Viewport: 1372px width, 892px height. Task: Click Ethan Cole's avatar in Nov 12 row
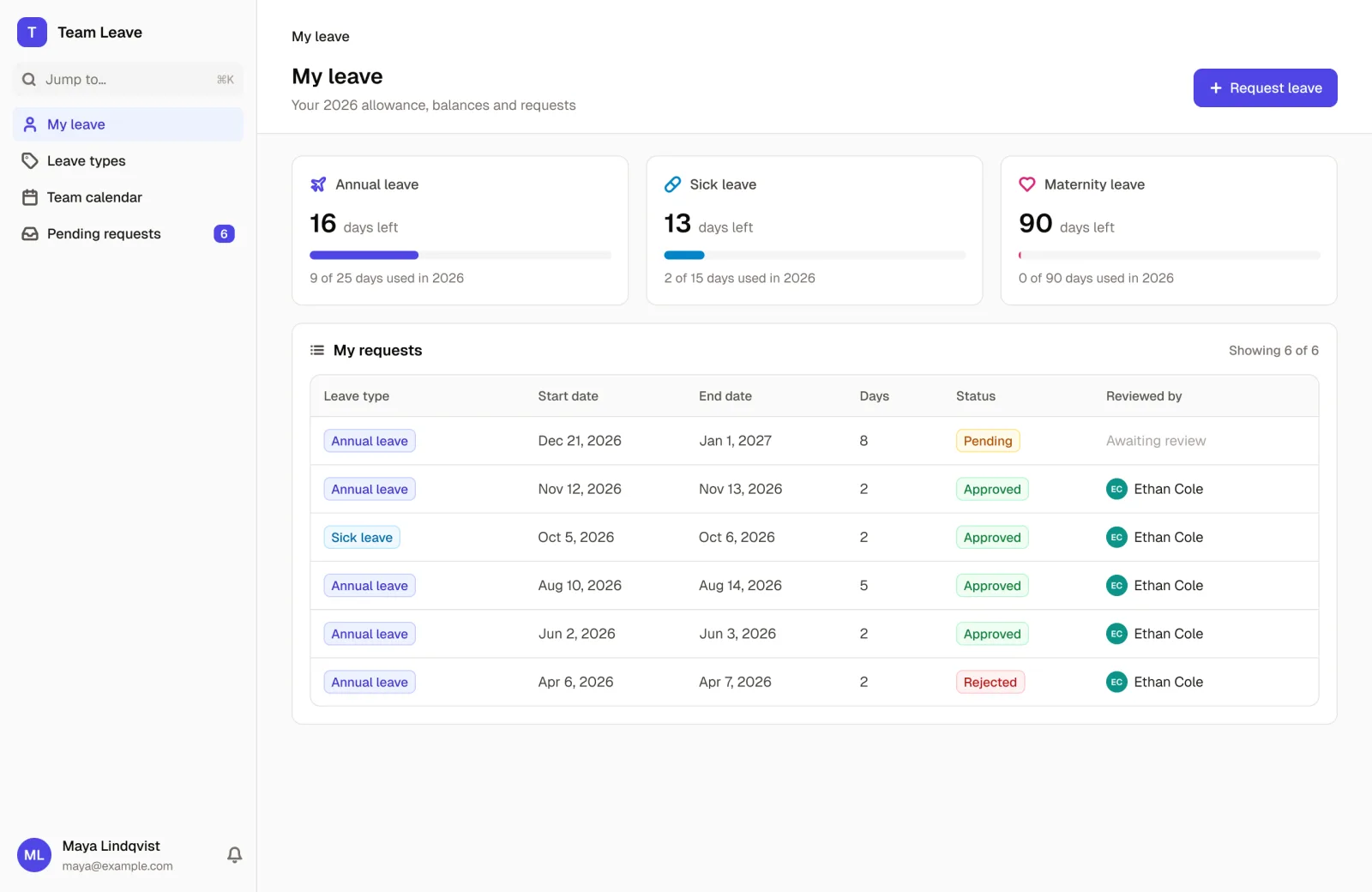point(1116,489)
